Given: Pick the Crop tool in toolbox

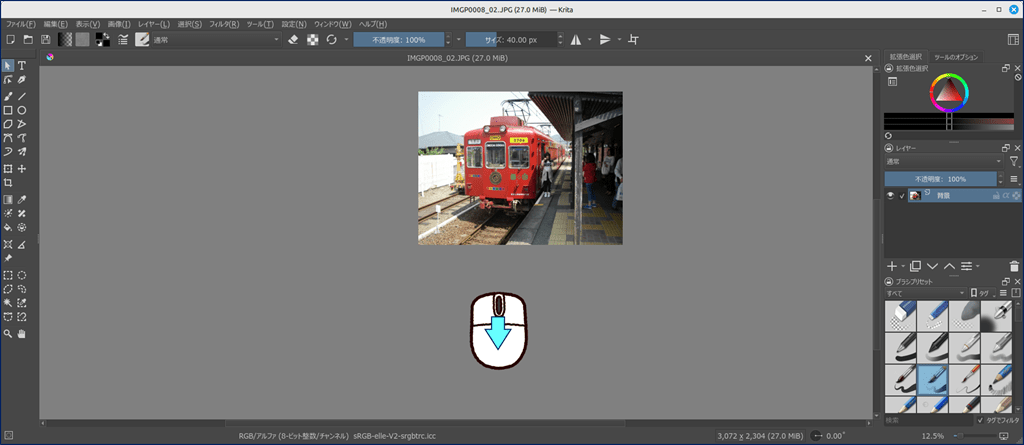Looking at the screenshot, I should (8, 183).
